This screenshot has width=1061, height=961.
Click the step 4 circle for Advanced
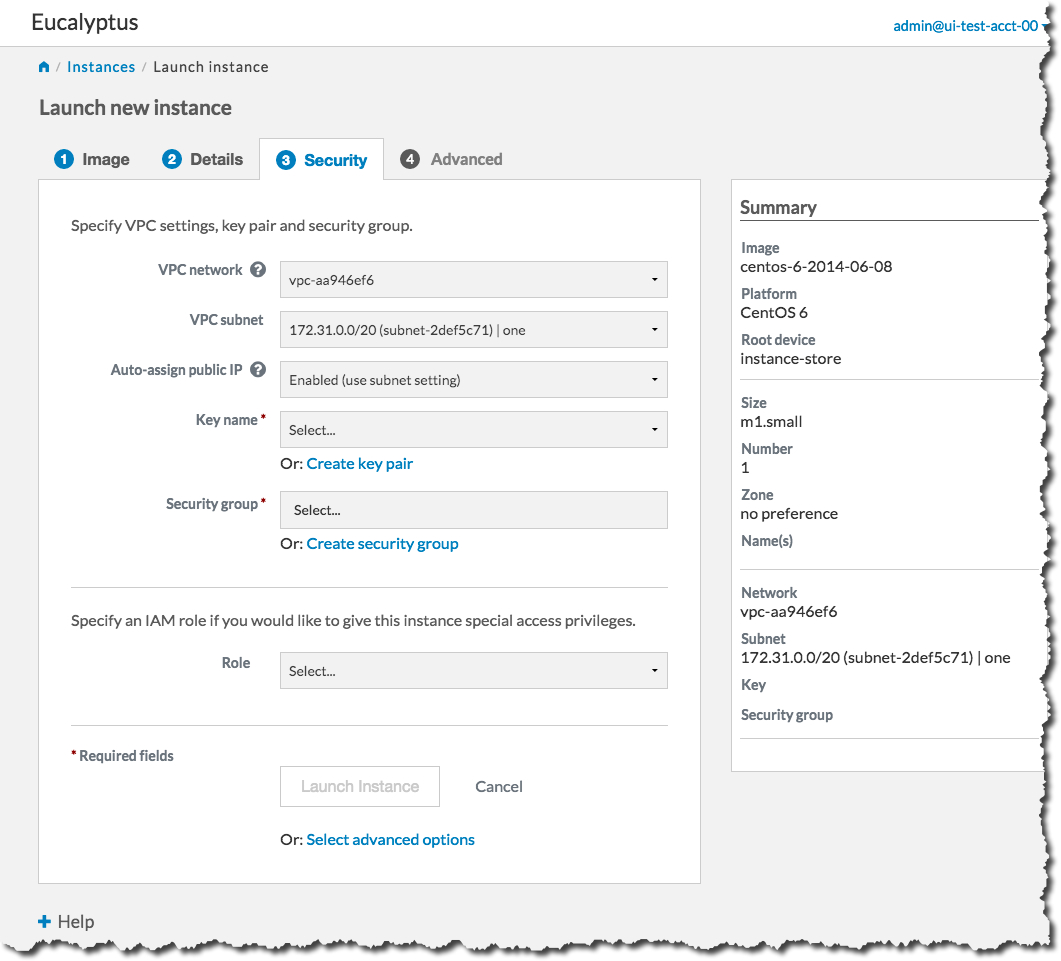[409, 159]
